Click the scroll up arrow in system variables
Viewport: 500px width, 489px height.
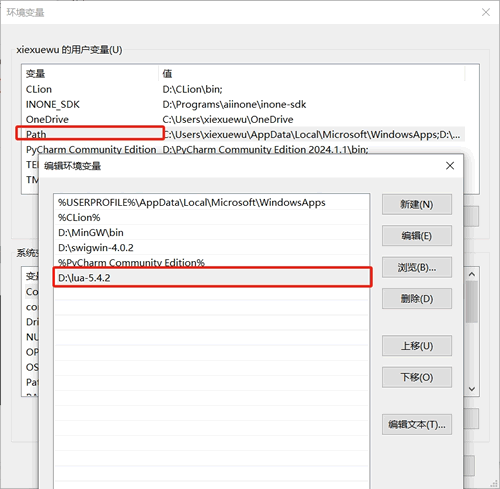pyautogui.click(x=472, y=274)
